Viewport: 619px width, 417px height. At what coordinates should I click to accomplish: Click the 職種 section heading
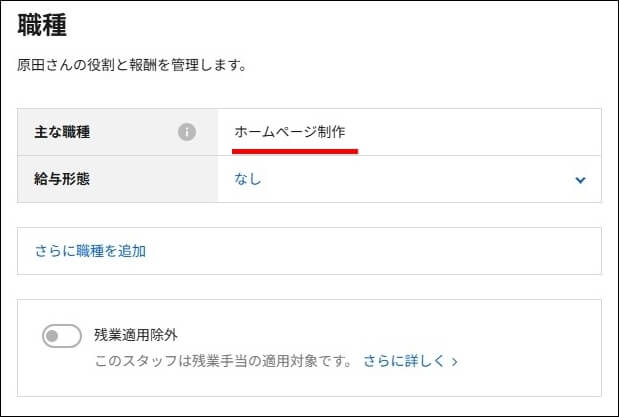(42, 25)
